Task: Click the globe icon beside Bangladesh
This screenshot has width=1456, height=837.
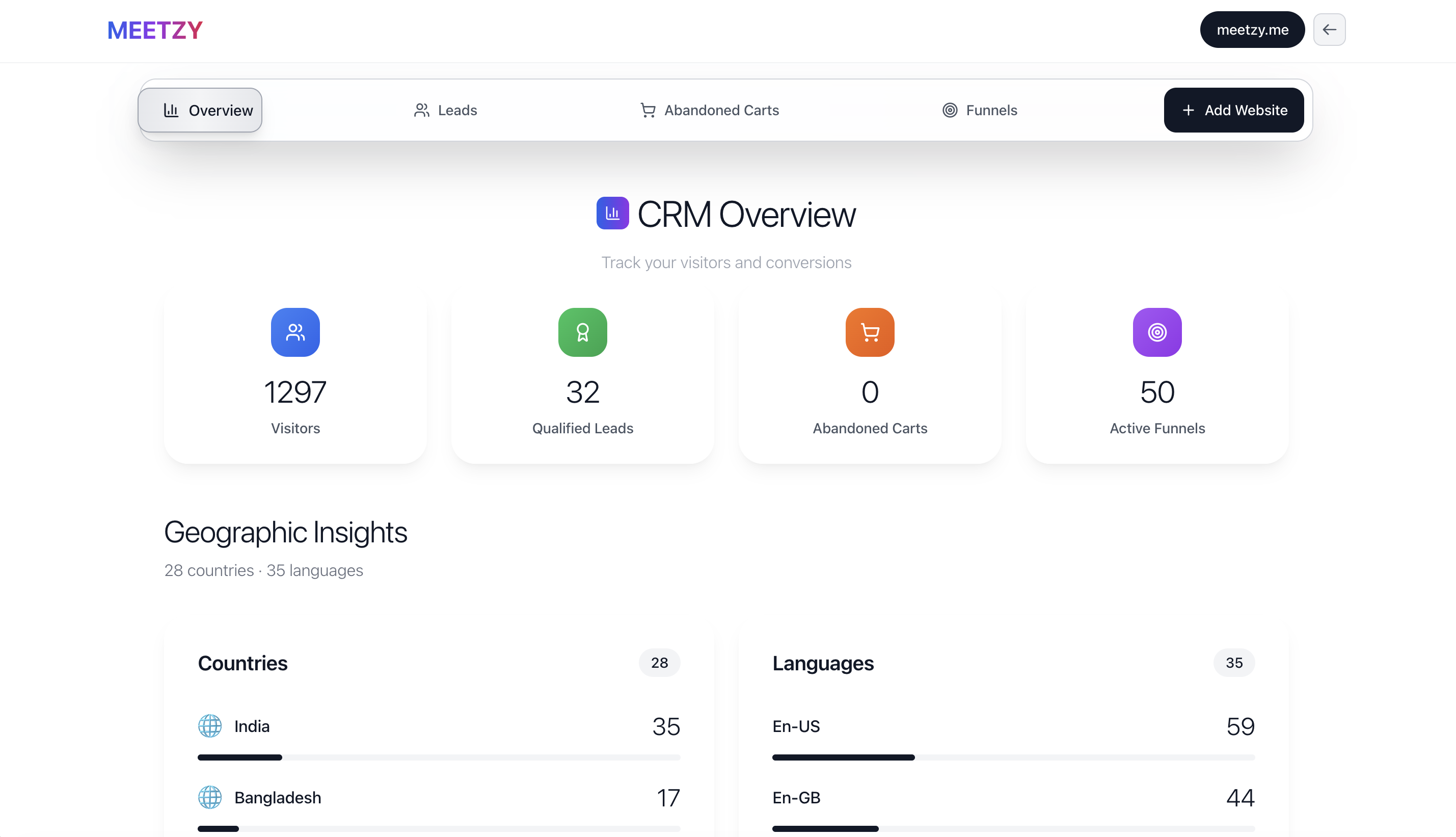Action: [x=210, y=797]
